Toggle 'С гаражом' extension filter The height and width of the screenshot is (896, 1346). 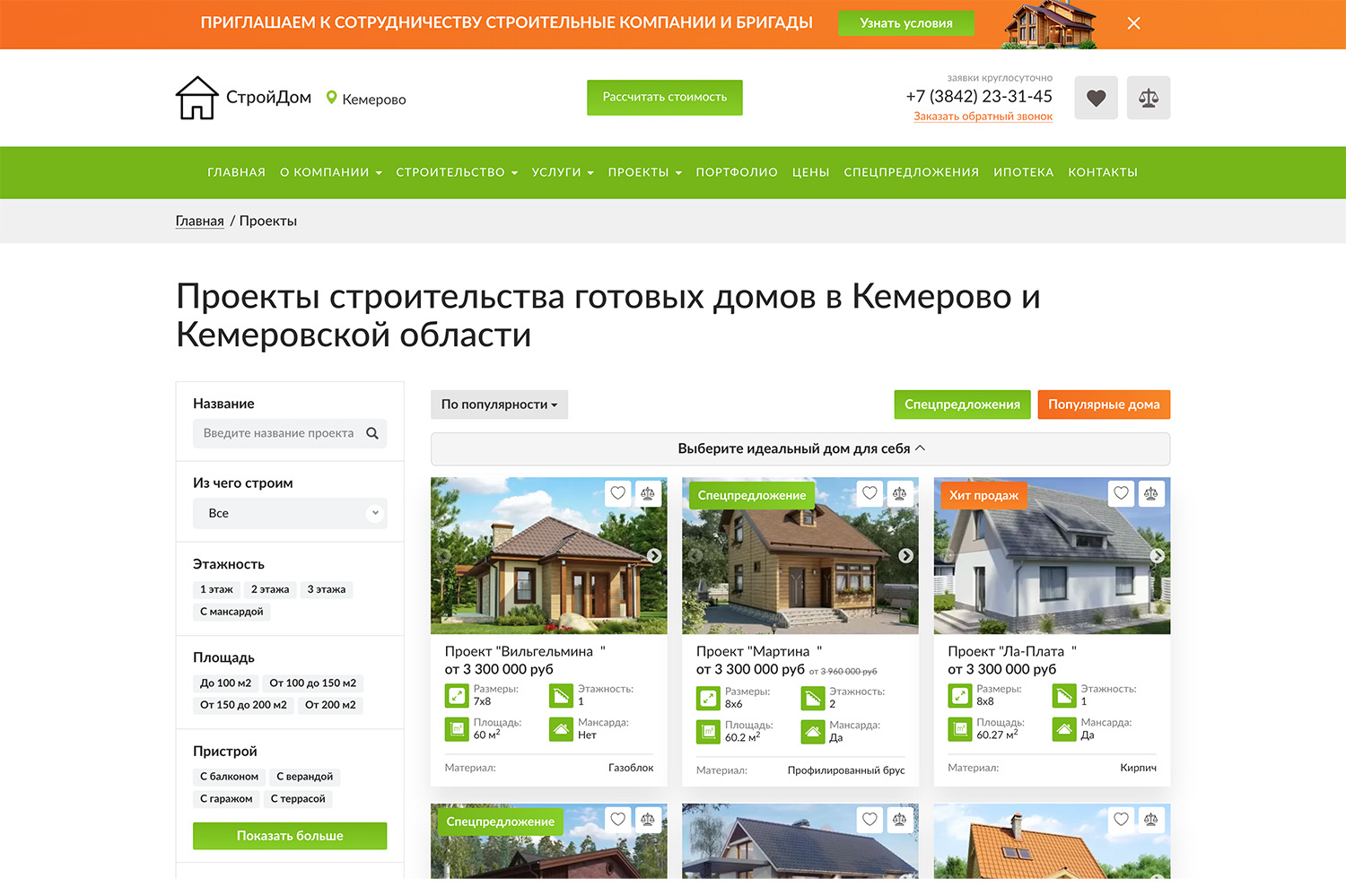[226, 798]
